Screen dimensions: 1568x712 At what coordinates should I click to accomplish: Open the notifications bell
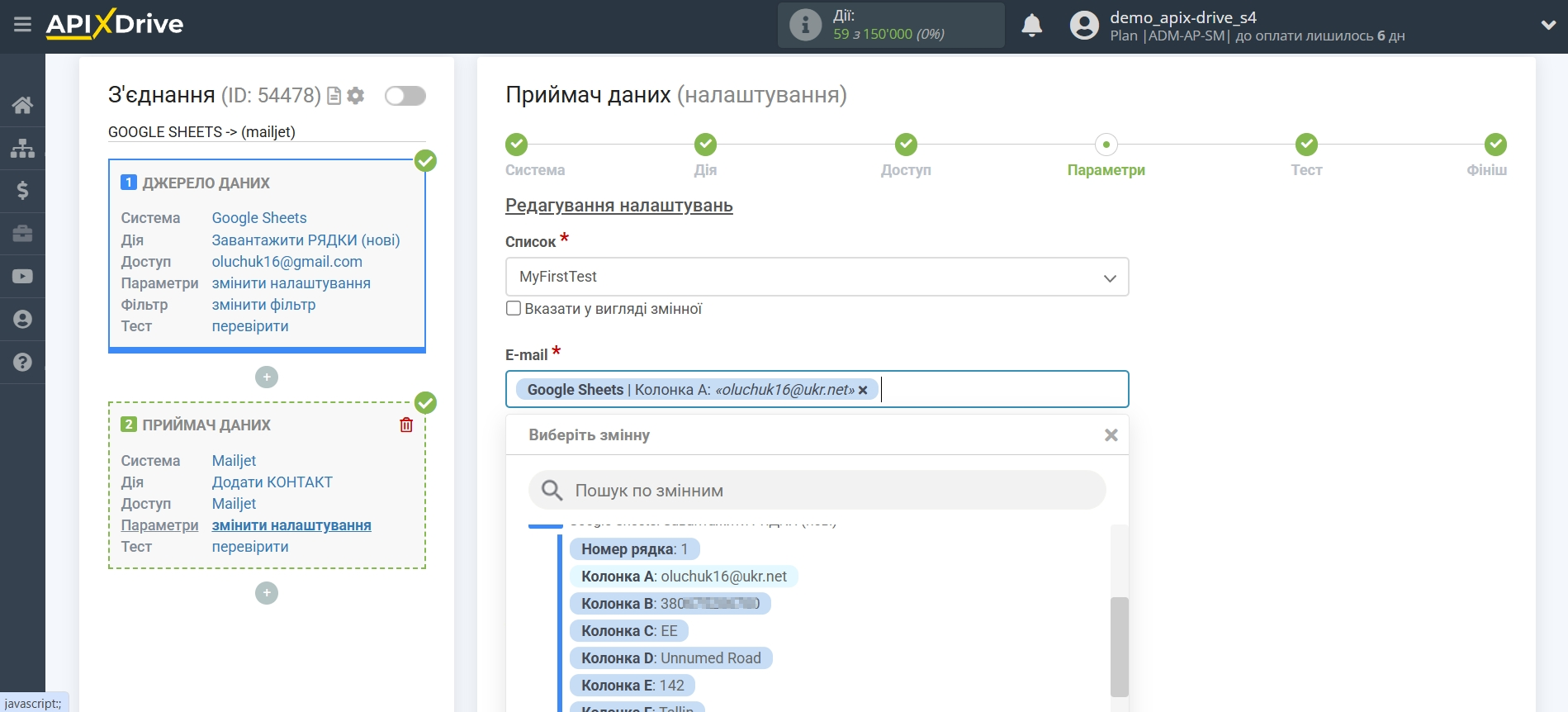(x=1031, y=26)
